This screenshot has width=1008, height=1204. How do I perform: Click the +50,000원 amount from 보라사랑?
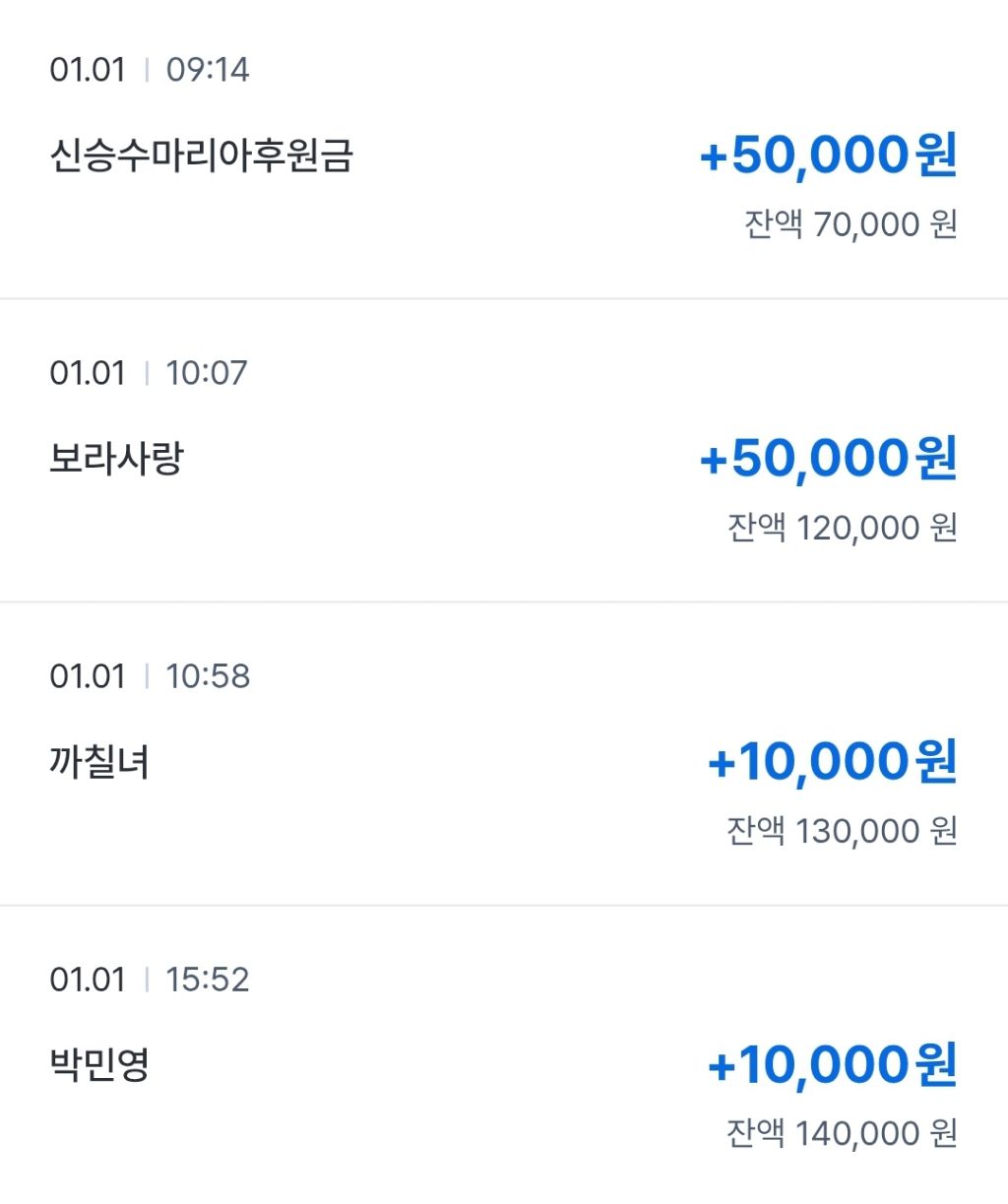(x=827, y=459)
